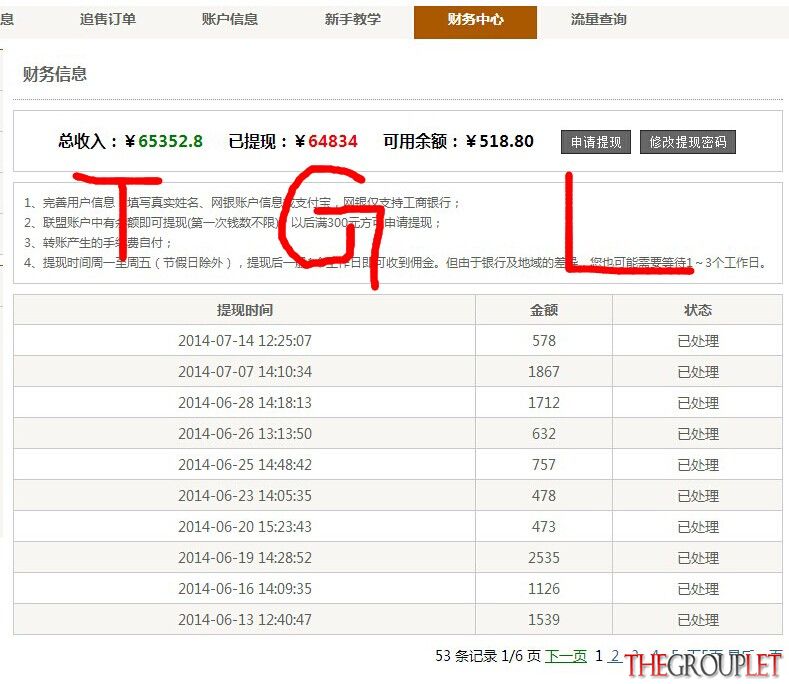The width and height of the screenshot is (789, 684).
Task: Click the 提现时间 column header
Action: pyautogui.click(x=245, y=310)
